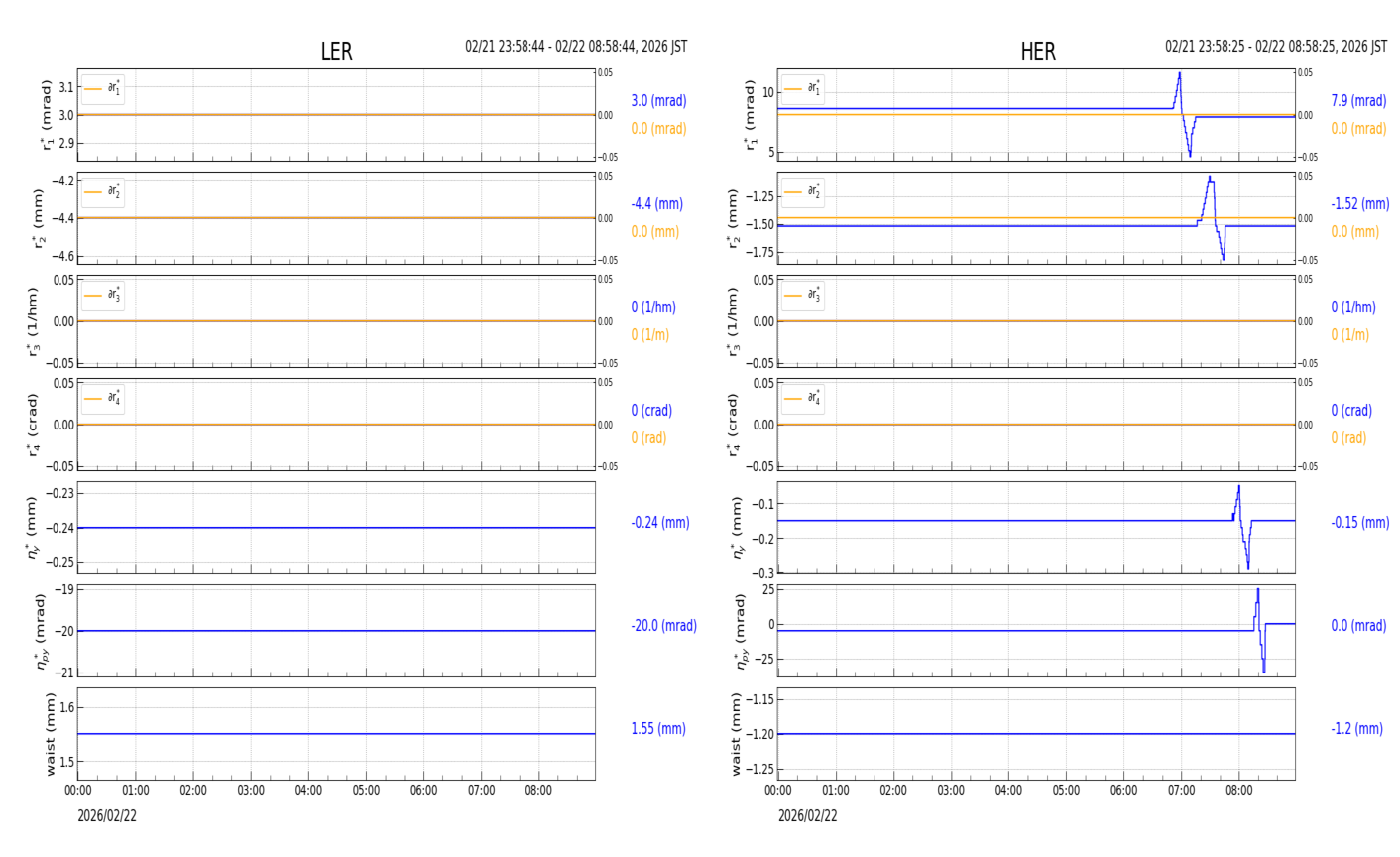Click the LER ηpy* (mrad) axis label
The image size is (1400, 857).
click(40, 631)
